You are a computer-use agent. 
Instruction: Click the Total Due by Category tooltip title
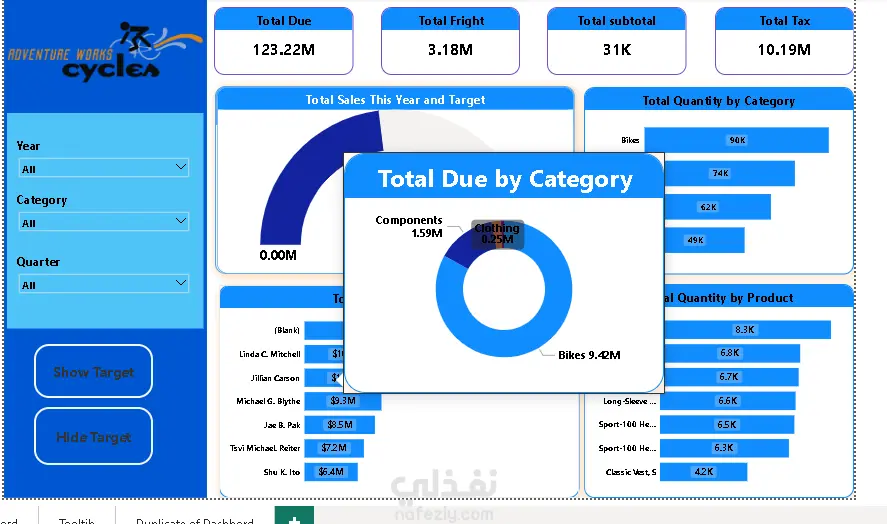[x=505, y=179]
